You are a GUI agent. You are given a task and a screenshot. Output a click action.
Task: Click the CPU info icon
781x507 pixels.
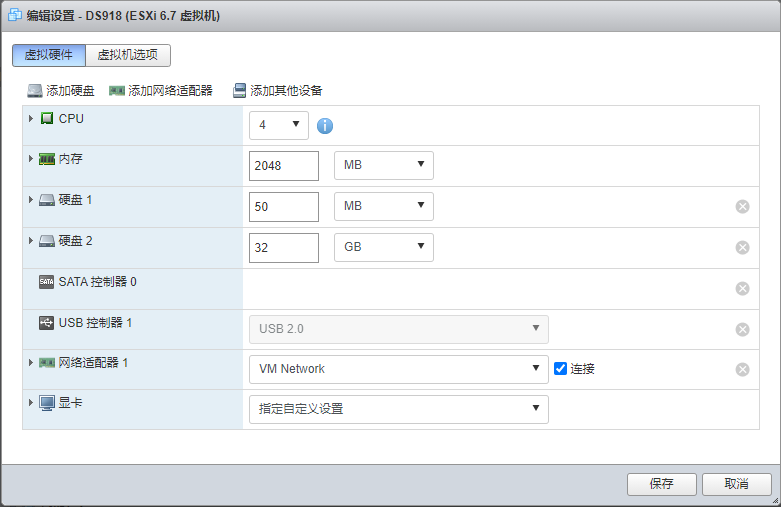[x=325, y=126]
